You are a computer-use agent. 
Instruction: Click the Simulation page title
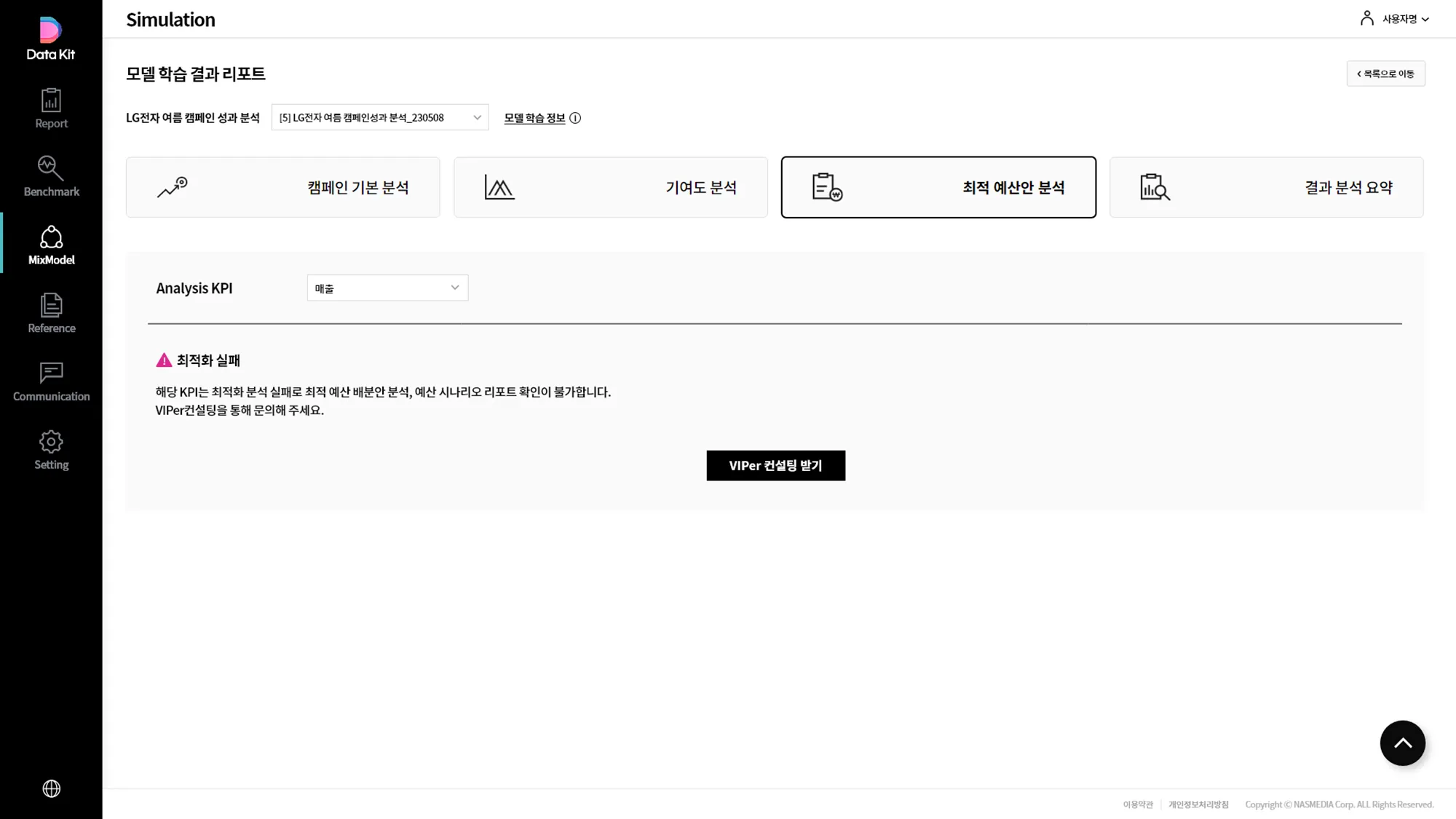[170, 20]
